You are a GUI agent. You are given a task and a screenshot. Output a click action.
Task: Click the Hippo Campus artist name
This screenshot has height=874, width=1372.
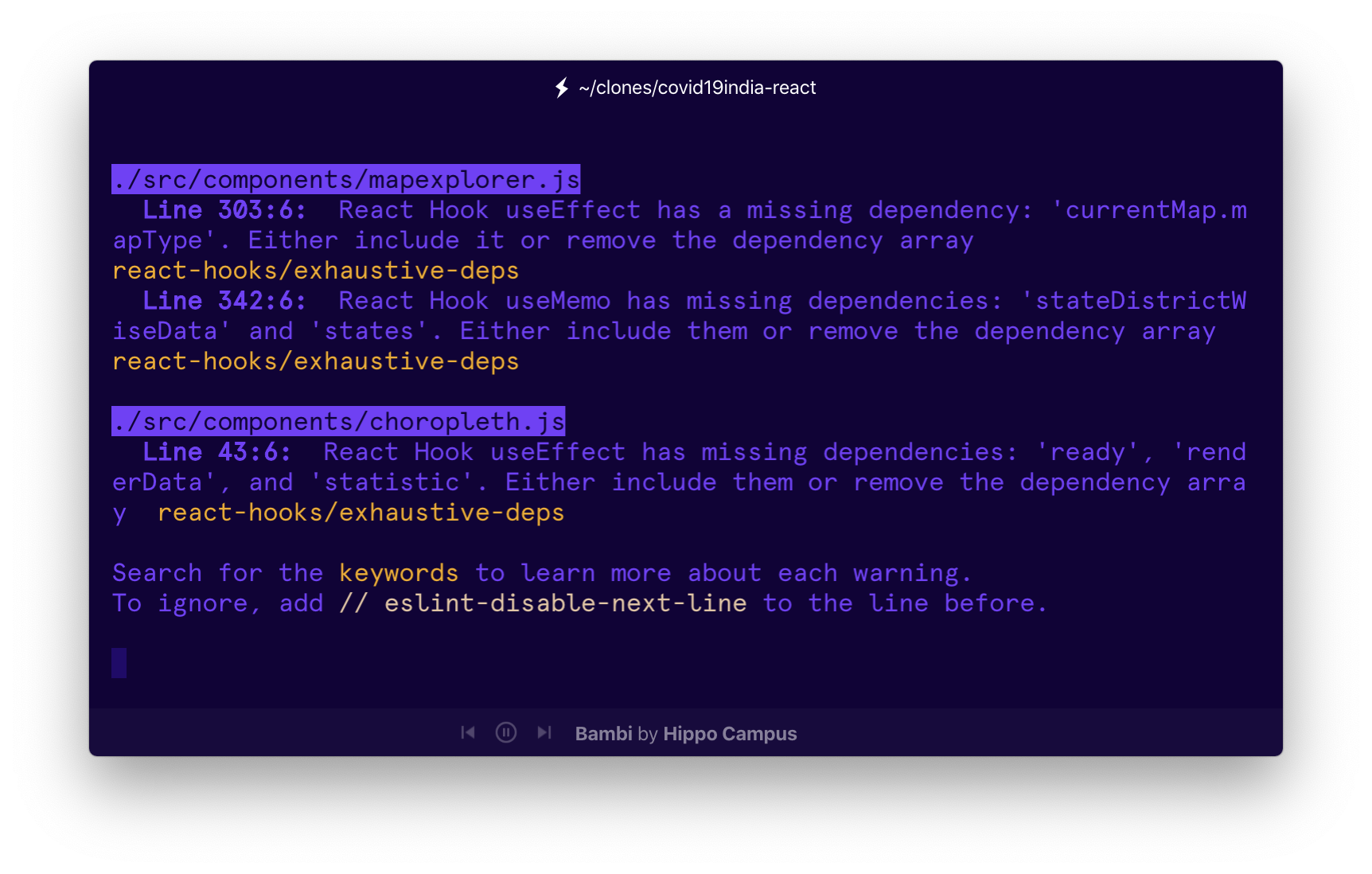(x=730, y=733)
